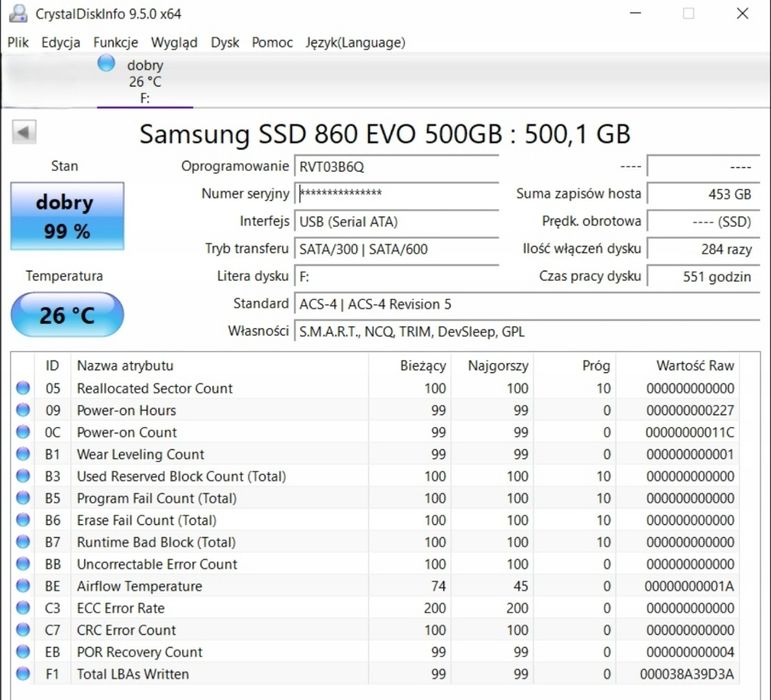Click the Najgorszy column header

[x=492, y=366]
